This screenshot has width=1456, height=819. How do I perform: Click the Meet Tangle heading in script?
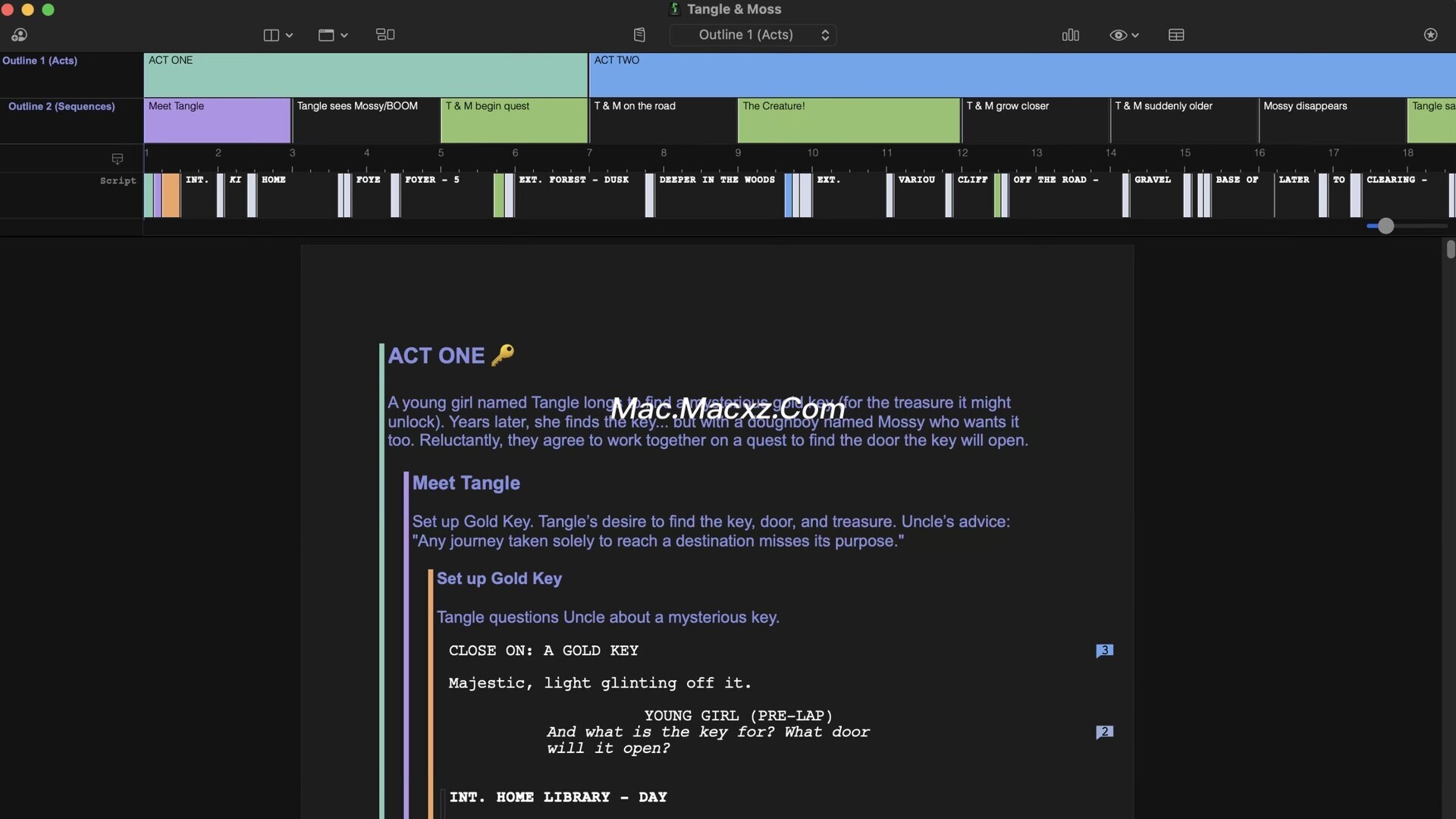click(466, 483)
